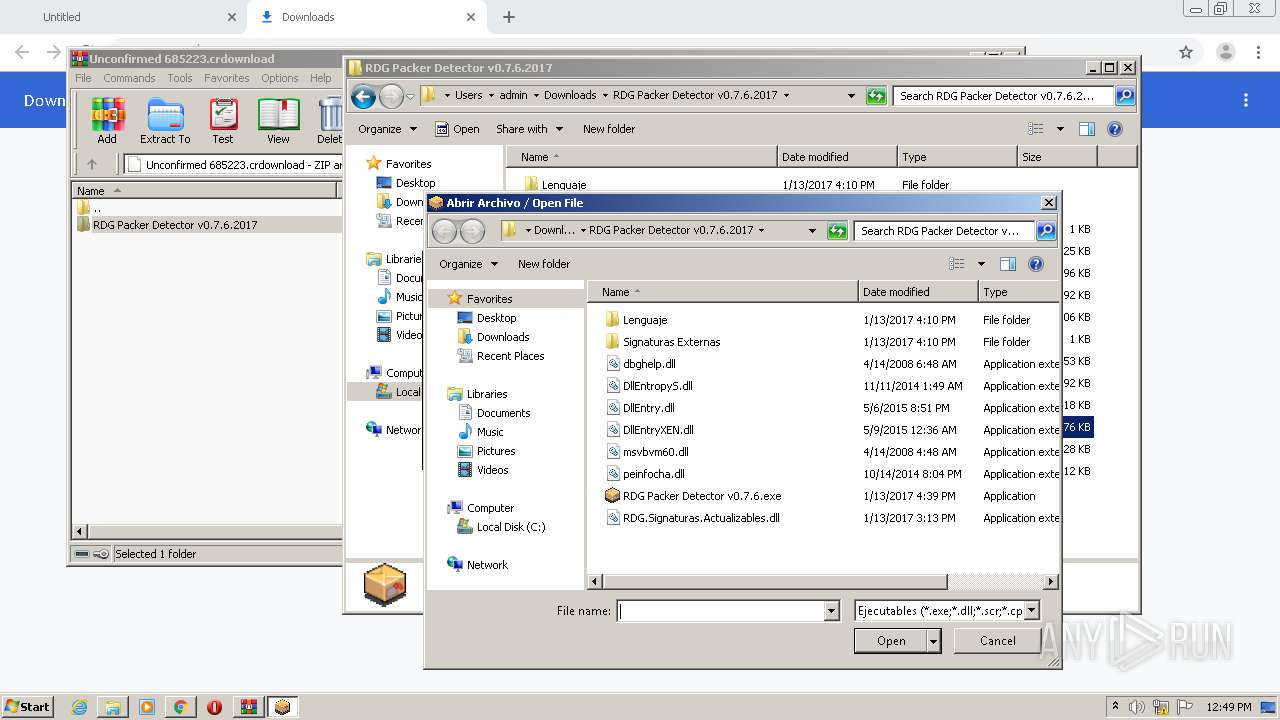1280x720 pixels.
Task: Click WinRAR Test icon
Action: [x=223, y=121]
